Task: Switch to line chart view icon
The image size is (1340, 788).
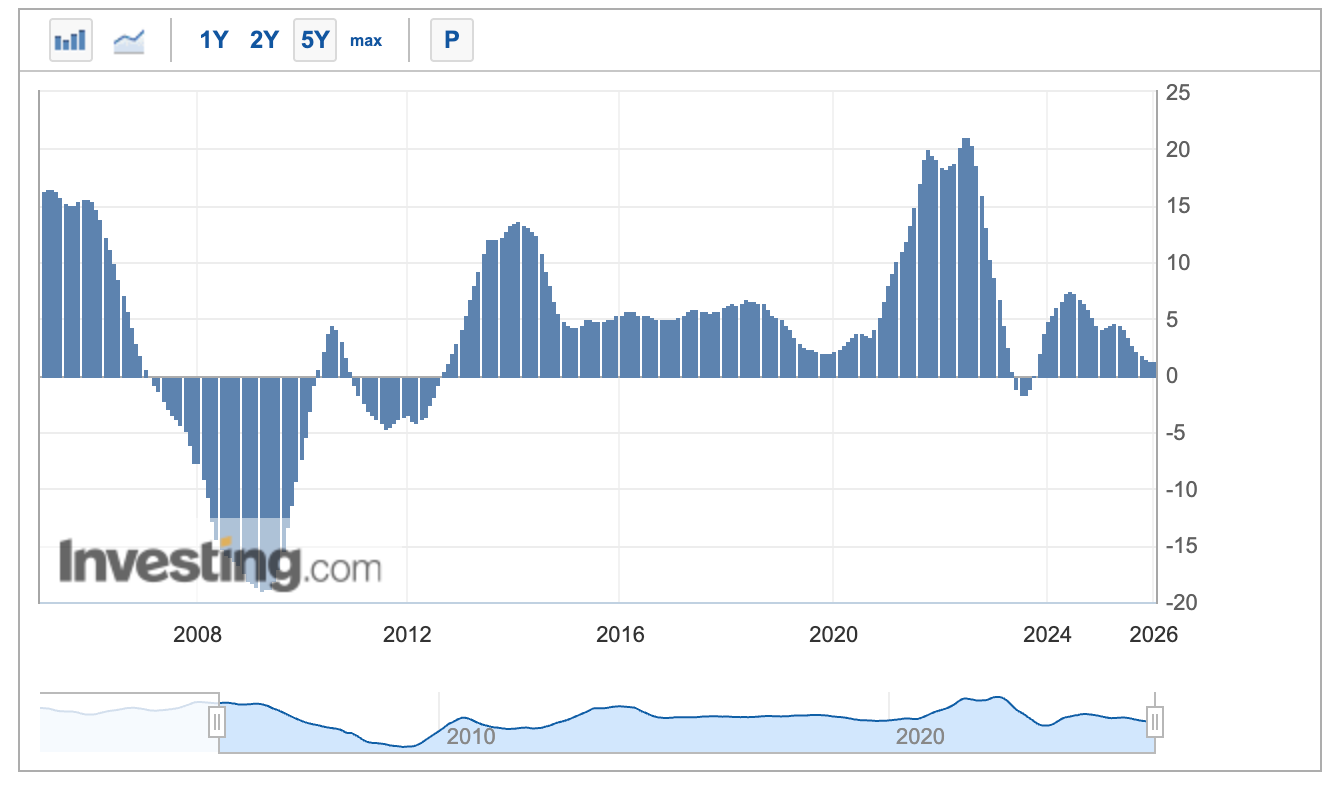Action: click(129, 41)
